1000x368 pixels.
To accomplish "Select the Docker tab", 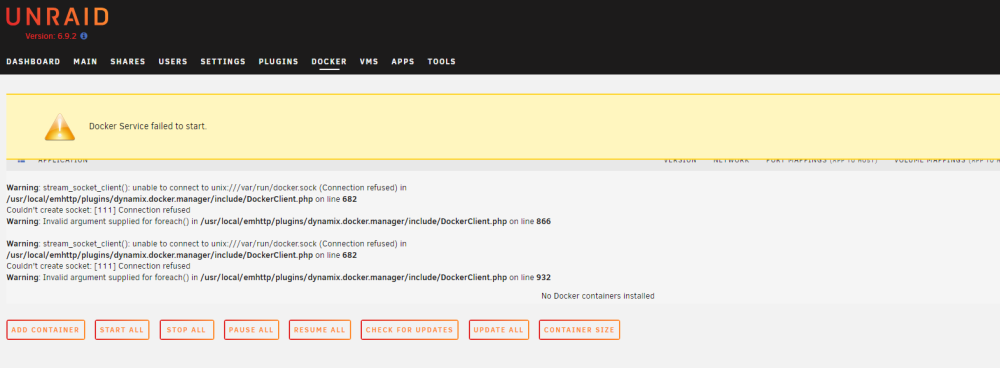I will [329, 62].
